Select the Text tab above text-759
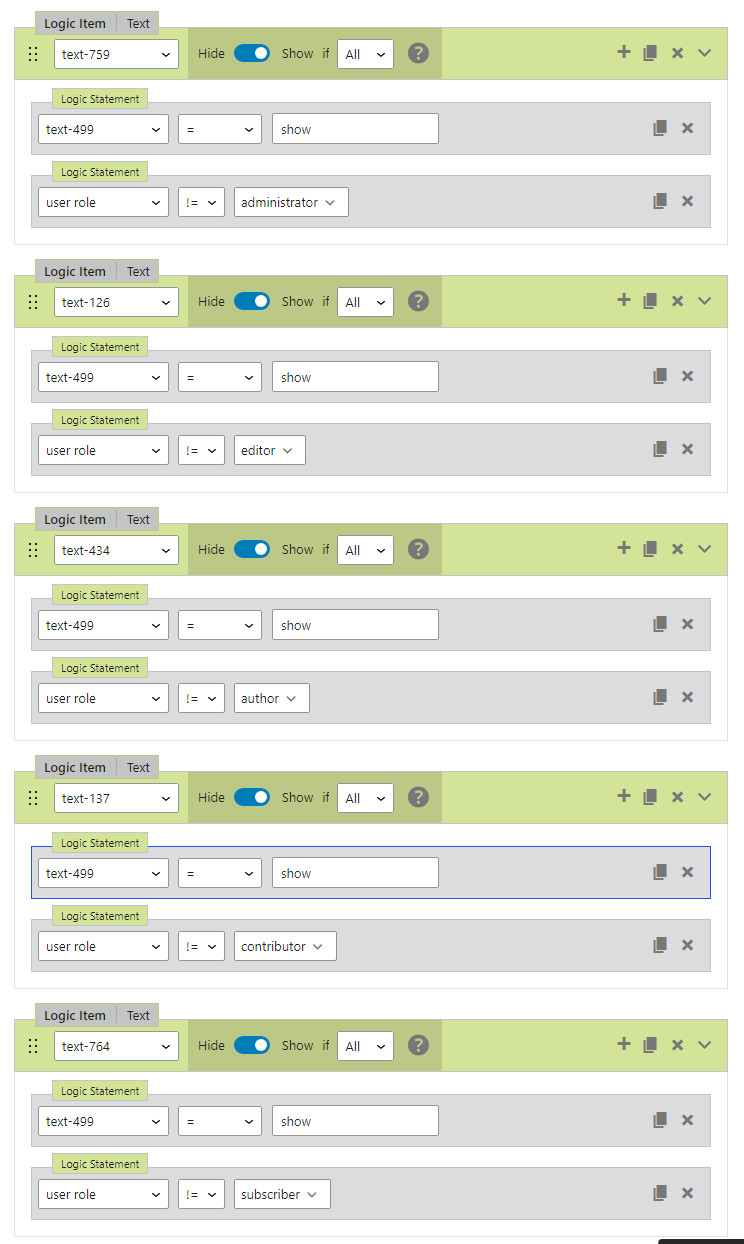 tap(138, 23)
